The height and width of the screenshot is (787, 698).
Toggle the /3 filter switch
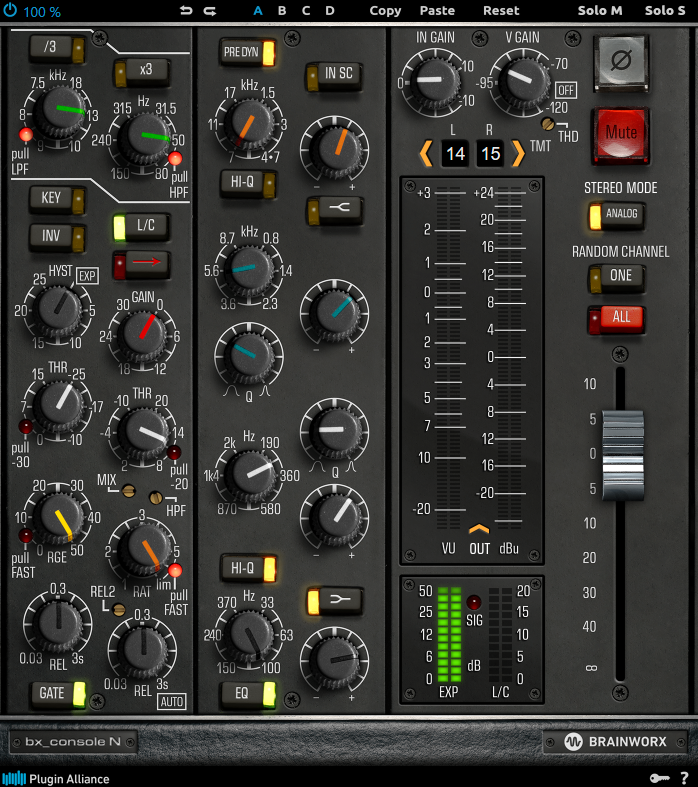click(56, 48)
